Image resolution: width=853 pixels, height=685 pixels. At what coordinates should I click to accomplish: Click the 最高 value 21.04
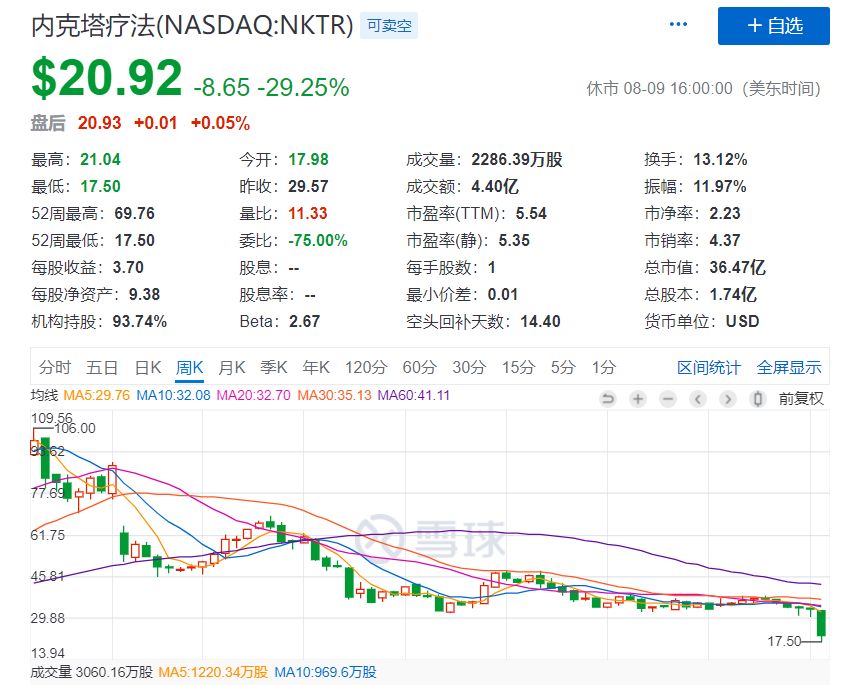point(101,159)
